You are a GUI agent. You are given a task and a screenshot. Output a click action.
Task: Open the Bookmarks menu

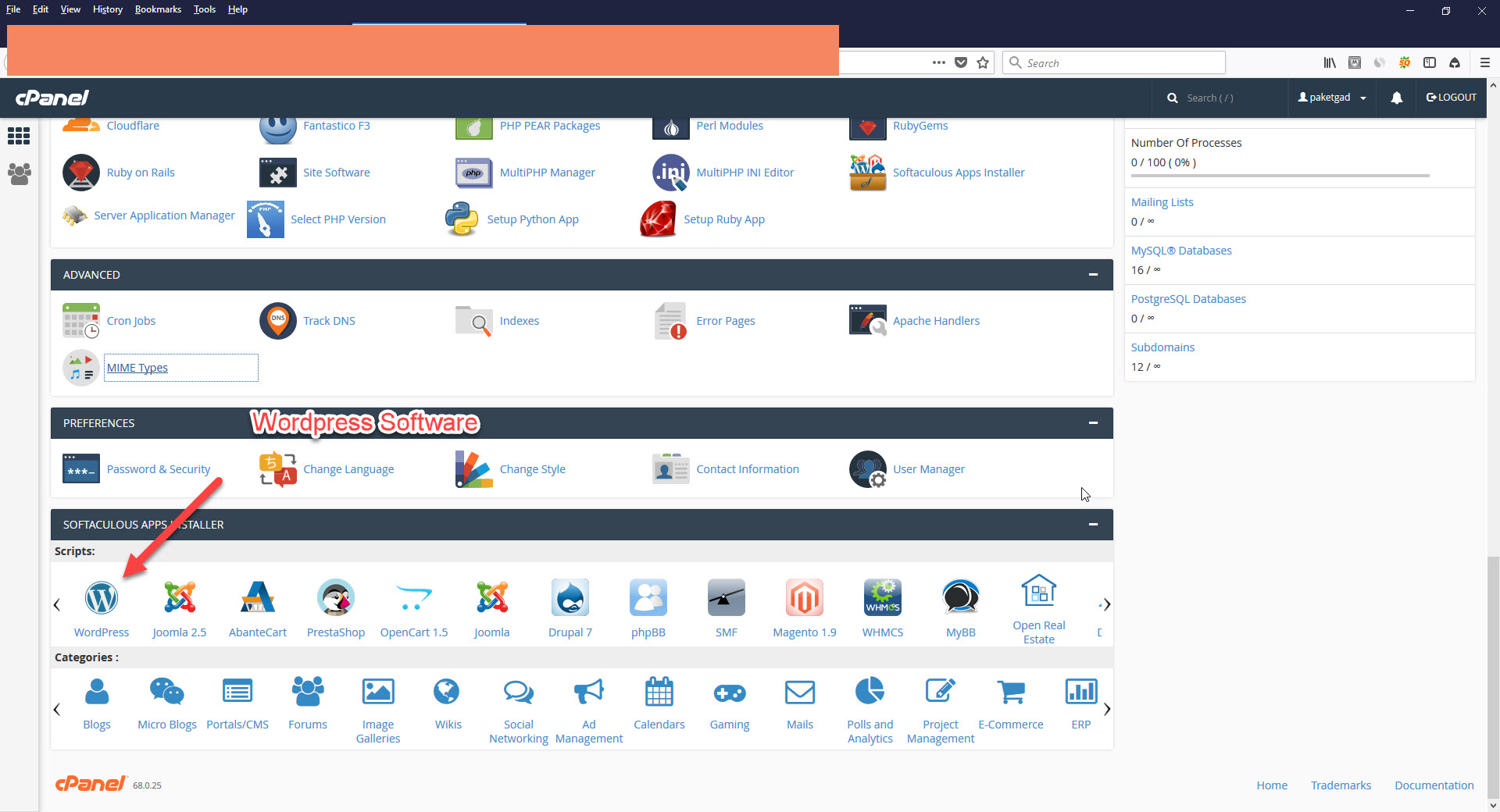point(158,9)
